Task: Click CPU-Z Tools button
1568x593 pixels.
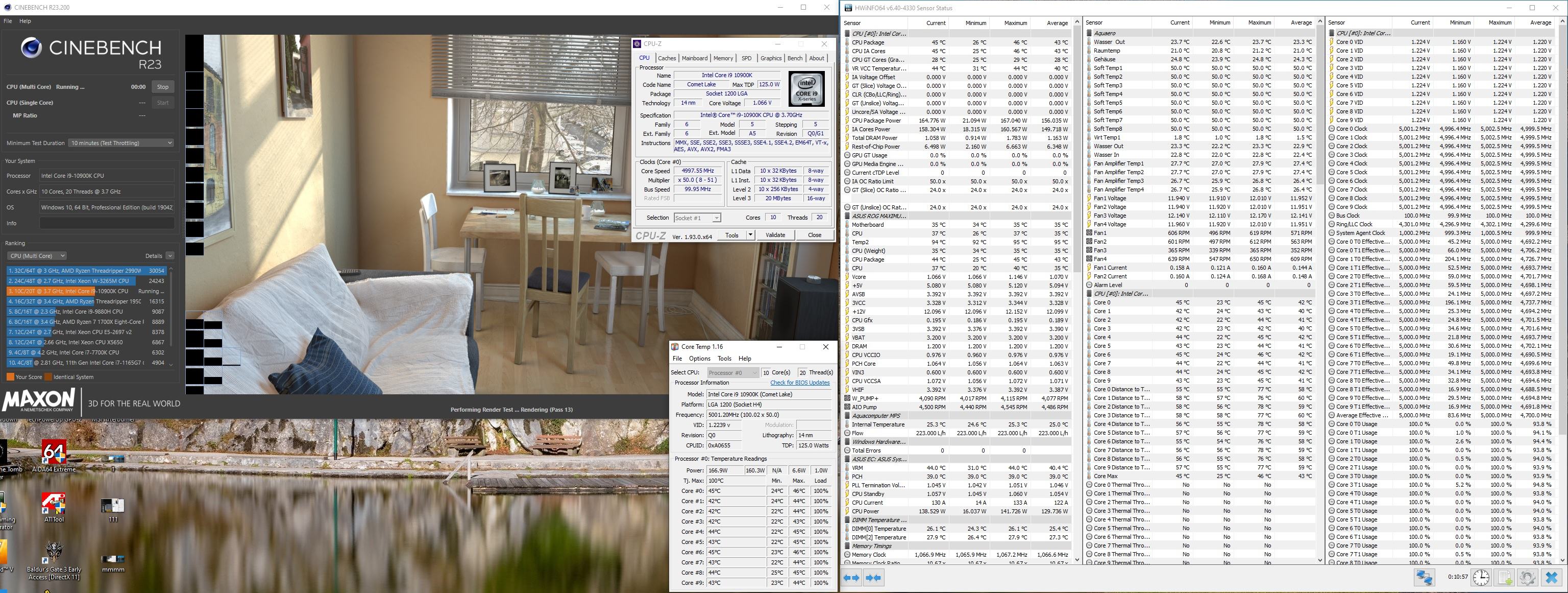Action: point(731,235)
